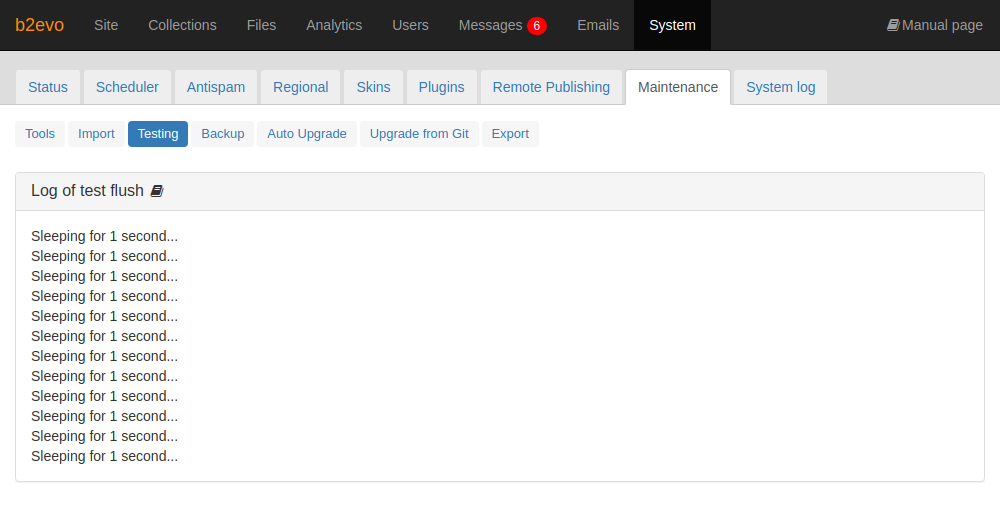1000x510 pixels.
Task: Open the Emails menu
Action: tap(598, 25)
